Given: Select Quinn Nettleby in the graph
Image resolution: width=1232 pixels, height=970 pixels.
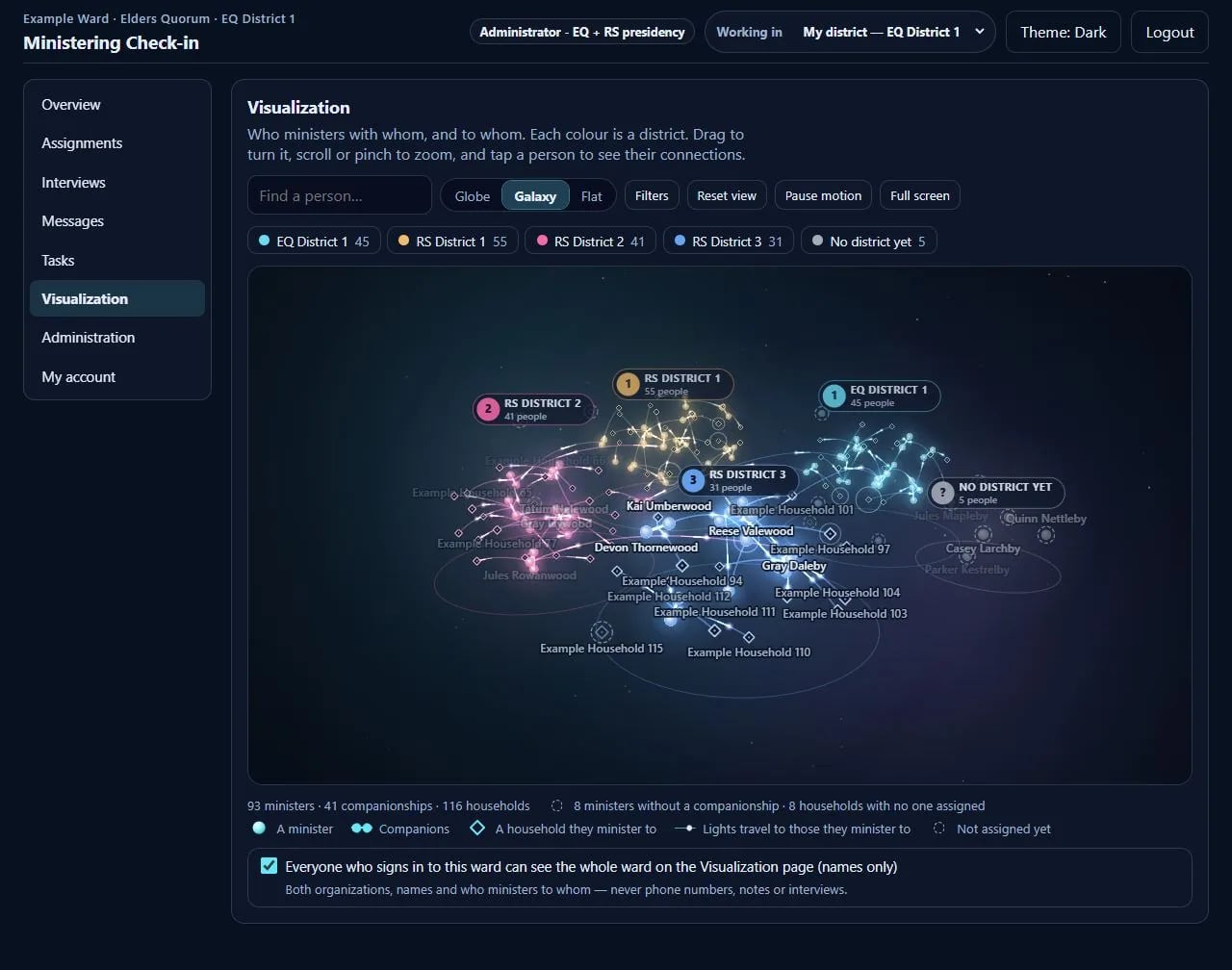Looking at the screenshot, I should [1046, 519].
